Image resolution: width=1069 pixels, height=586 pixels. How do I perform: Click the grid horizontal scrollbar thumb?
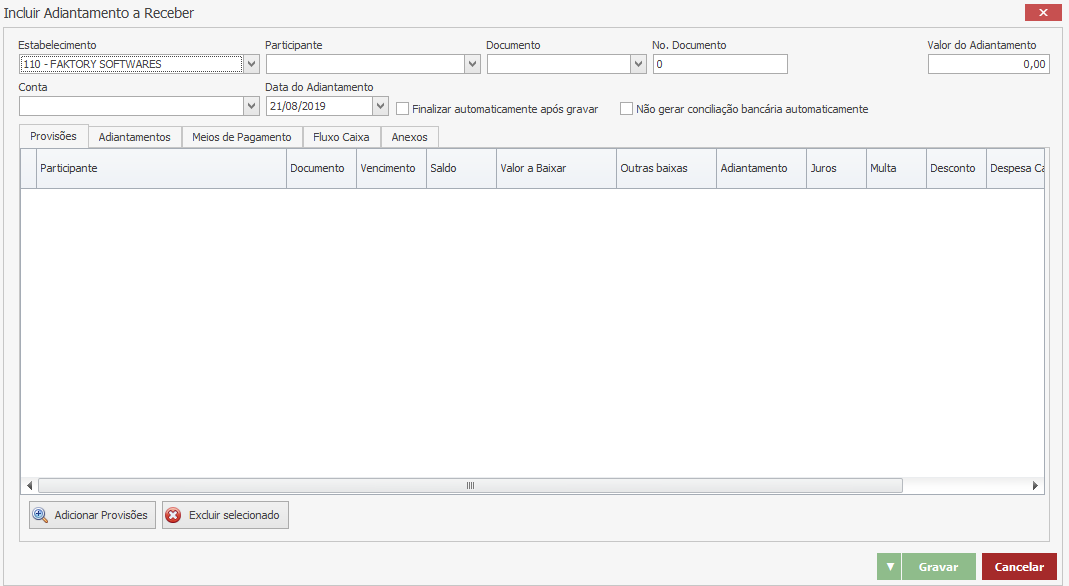(470, 486)
